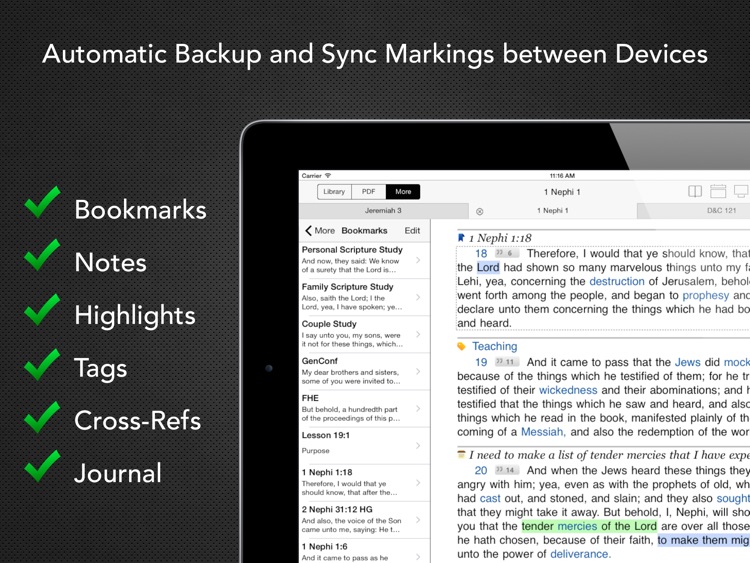
Task: Tap the 'destruction' link in verse 18
Action: tap(617, 281)
